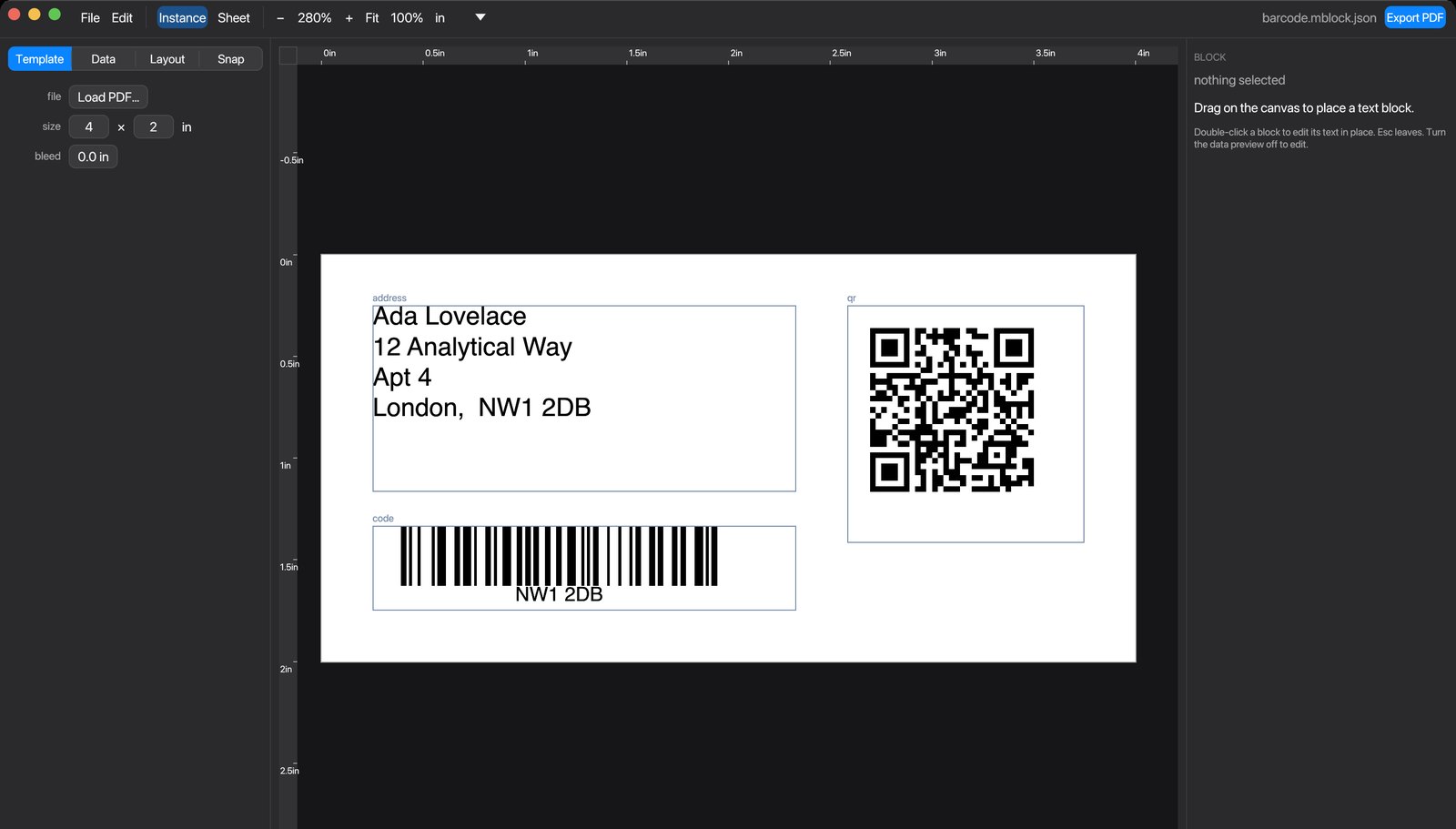Click the BLOCK panel heading
Screen dimensions: 1456x829
tap(1209, 57)
